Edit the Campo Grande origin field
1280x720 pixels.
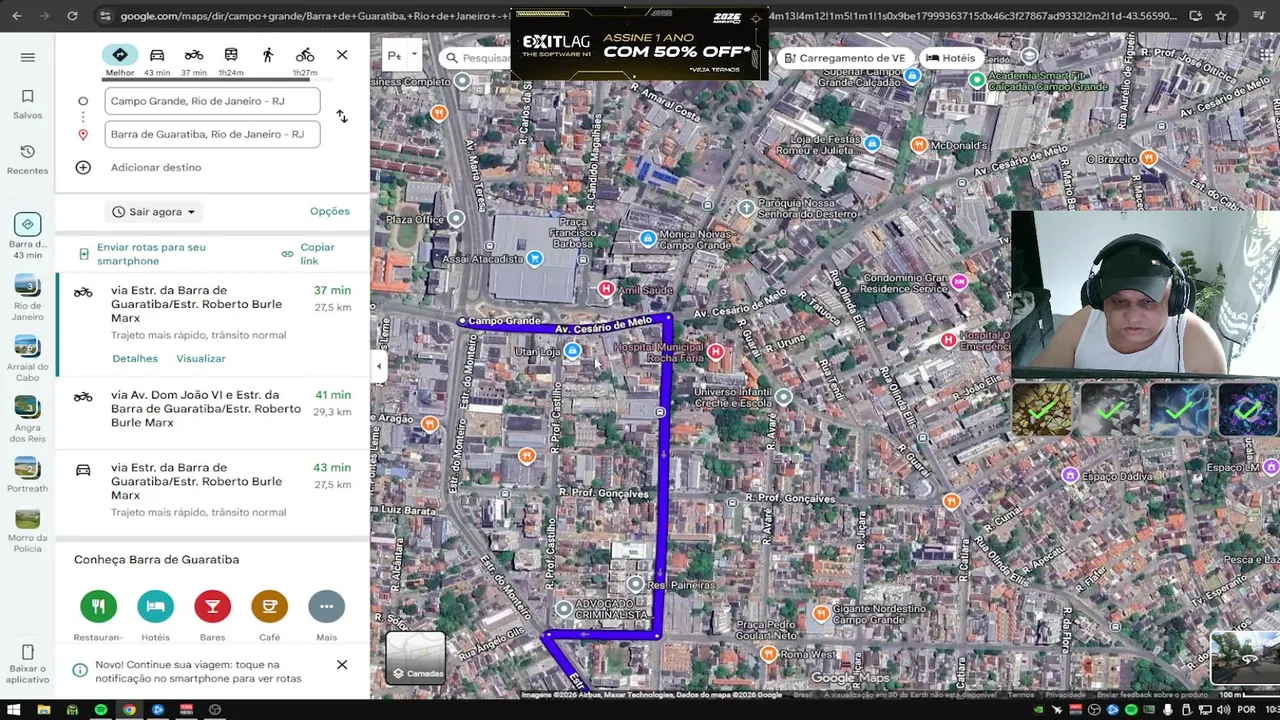[212, 101]
